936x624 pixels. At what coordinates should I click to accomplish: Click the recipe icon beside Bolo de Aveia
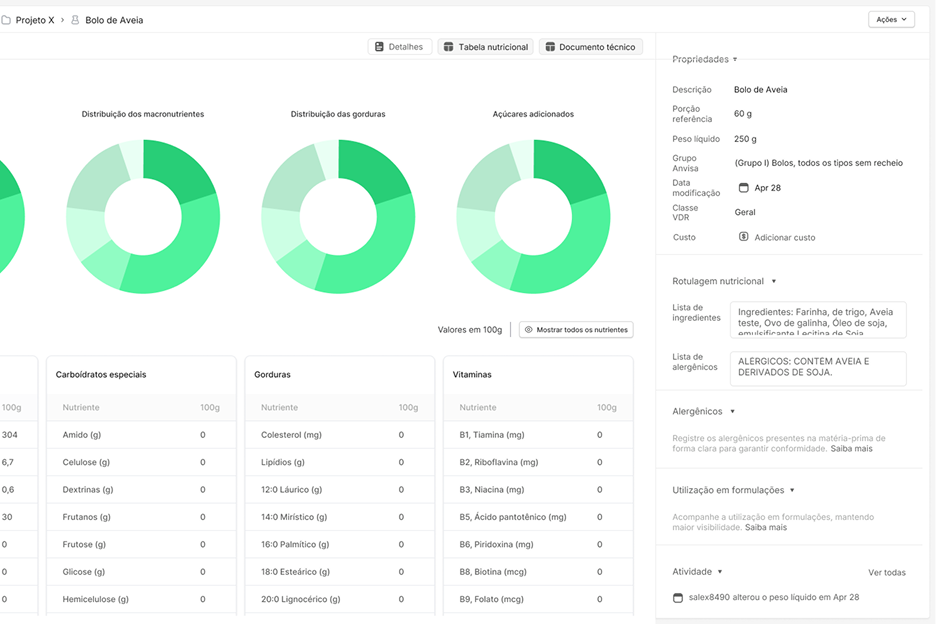[75, 20]
